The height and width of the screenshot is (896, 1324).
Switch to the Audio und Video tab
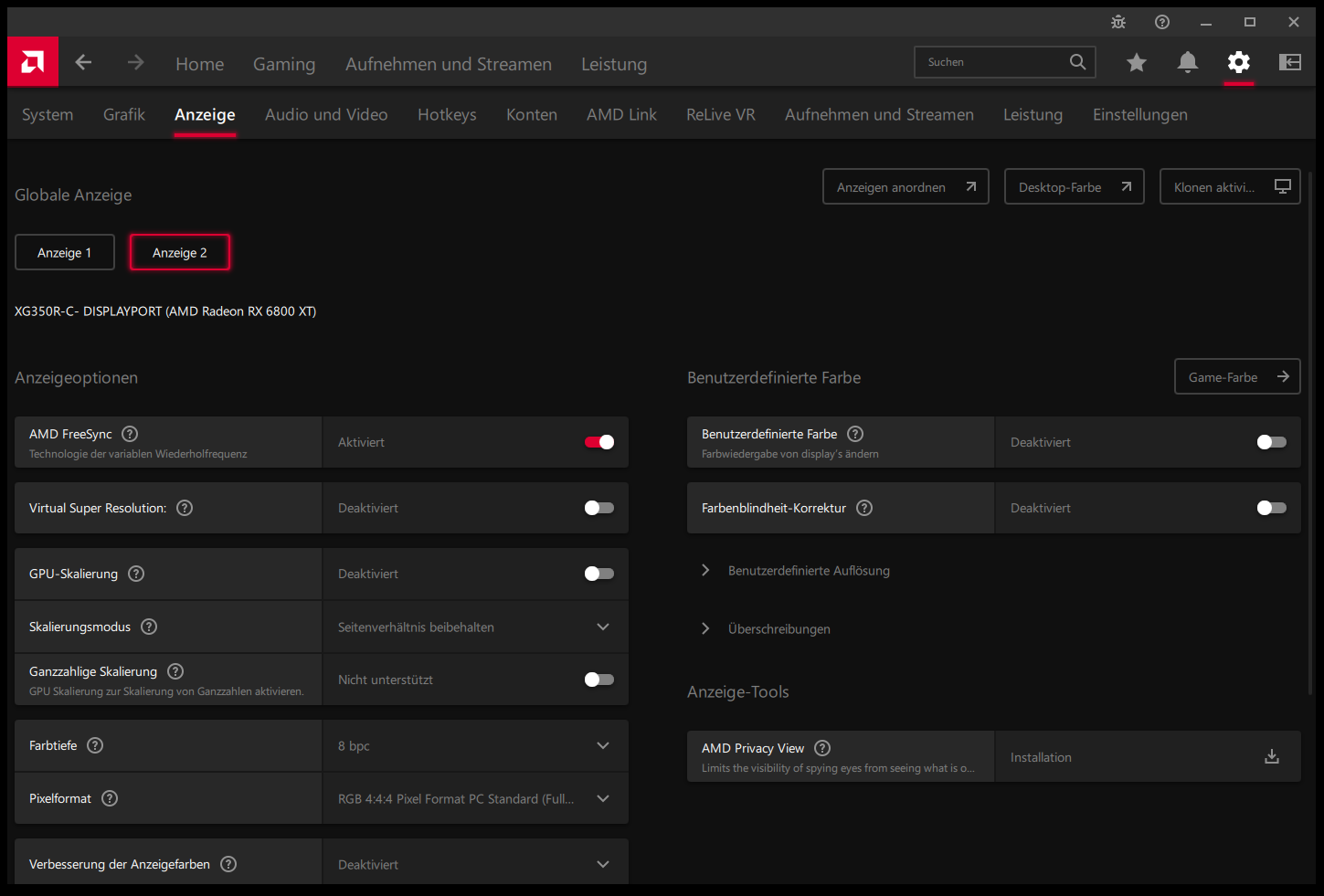326,114
